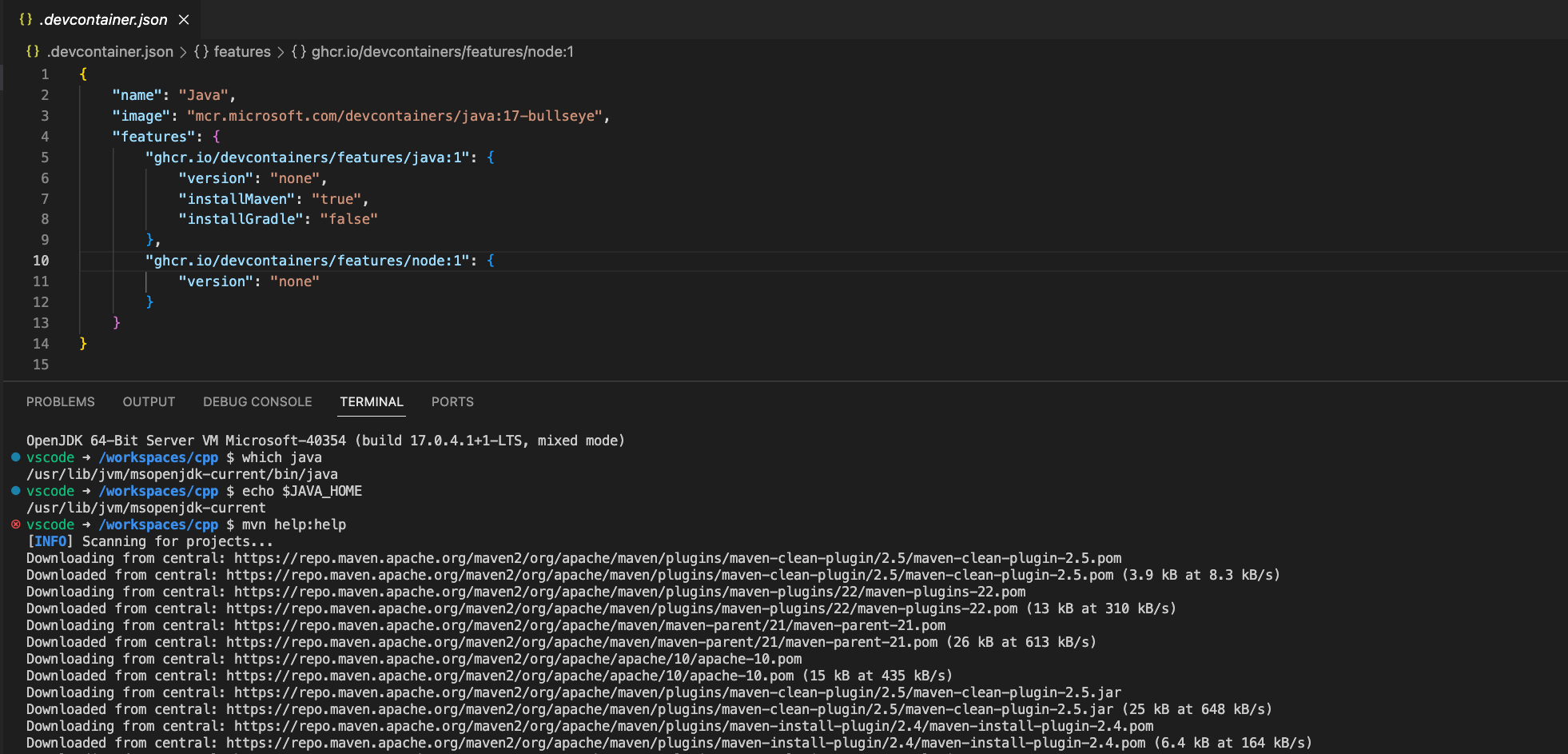Open the .devcontainer.json breadcrumb picker

click(110, 51)
